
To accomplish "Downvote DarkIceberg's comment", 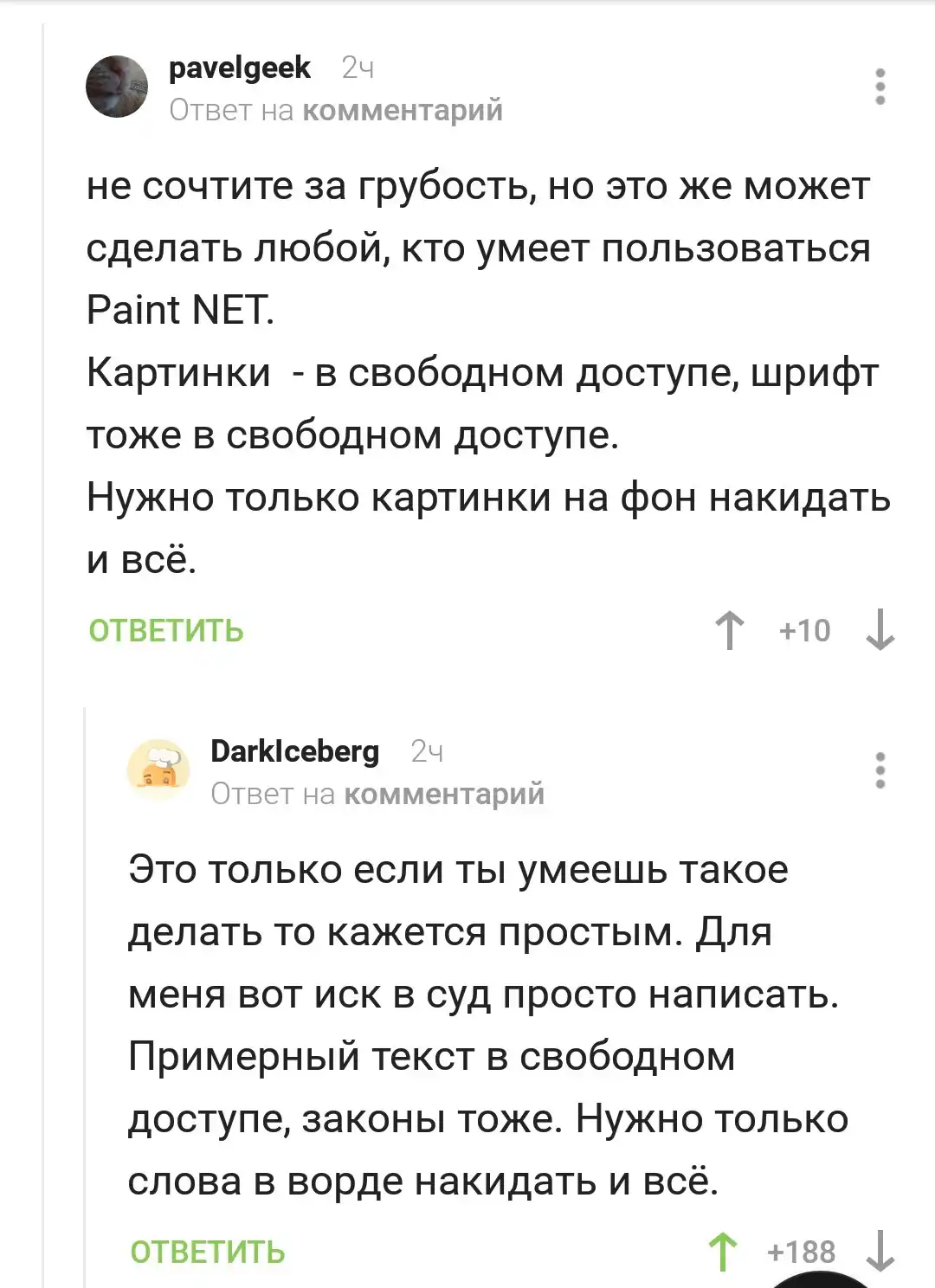I will coord(880,1252).
